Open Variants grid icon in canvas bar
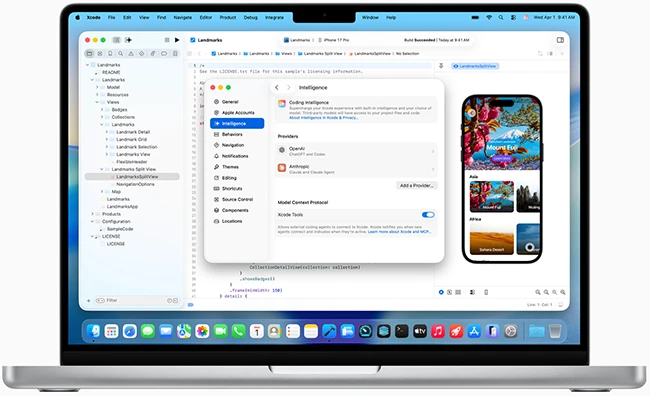This screenshot has height=396, width=650. pos(458,292)
